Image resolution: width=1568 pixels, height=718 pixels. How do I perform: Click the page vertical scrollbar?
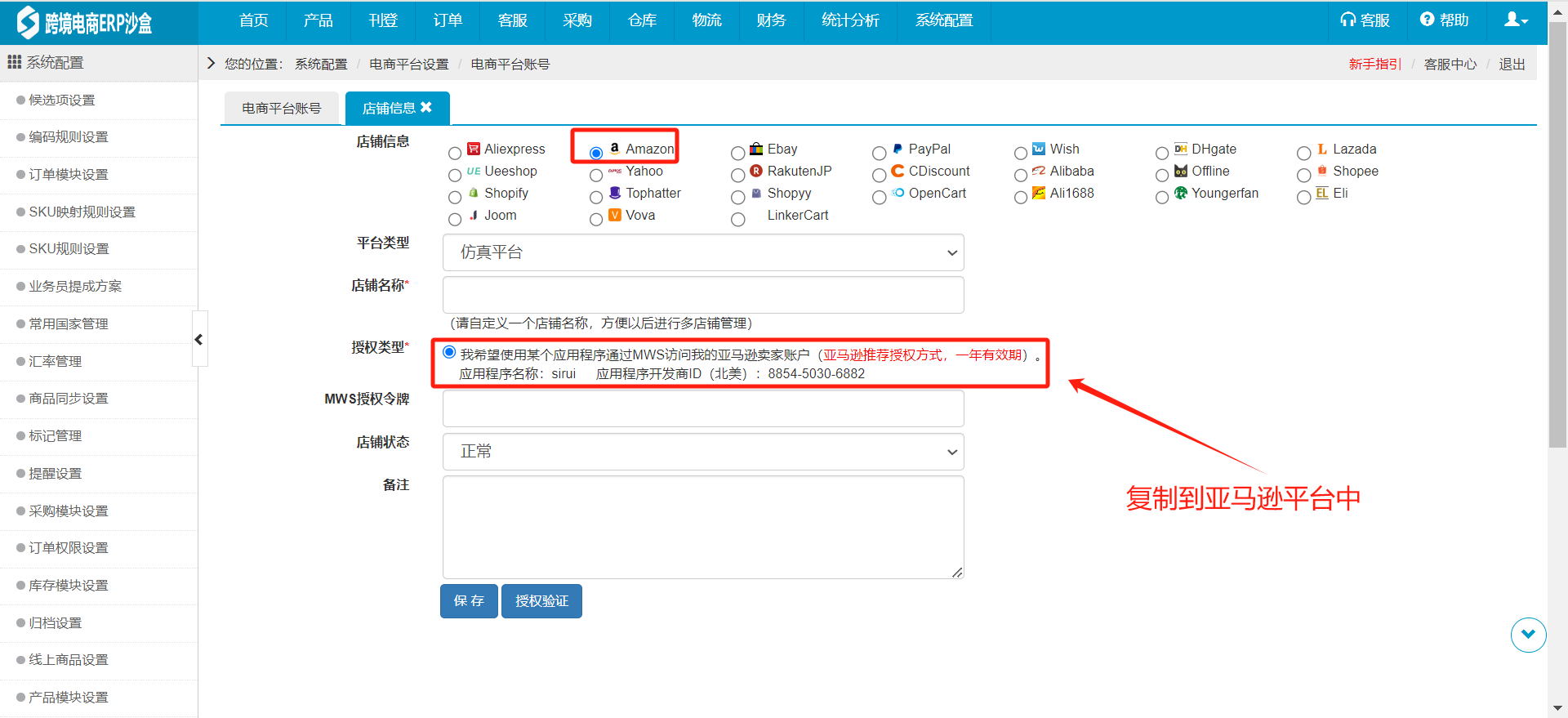[x=1557, y=245]
